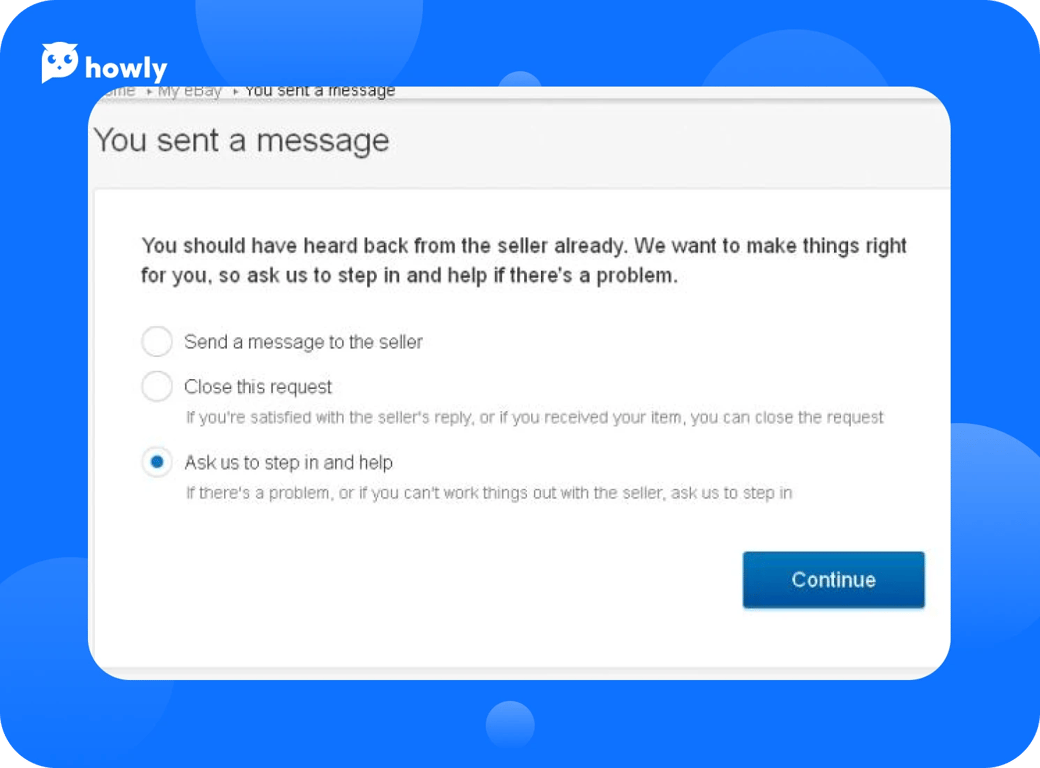This screenshot has width=1040, height=768.
Task: Choose the Close this request radio button
Action: click(x=157, y=386)
